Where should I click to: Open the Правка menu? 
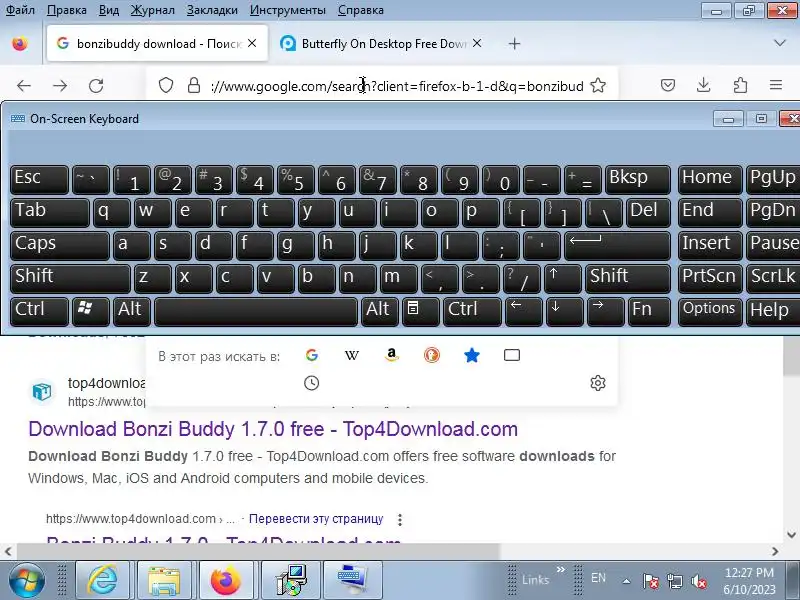coord(66,10)
